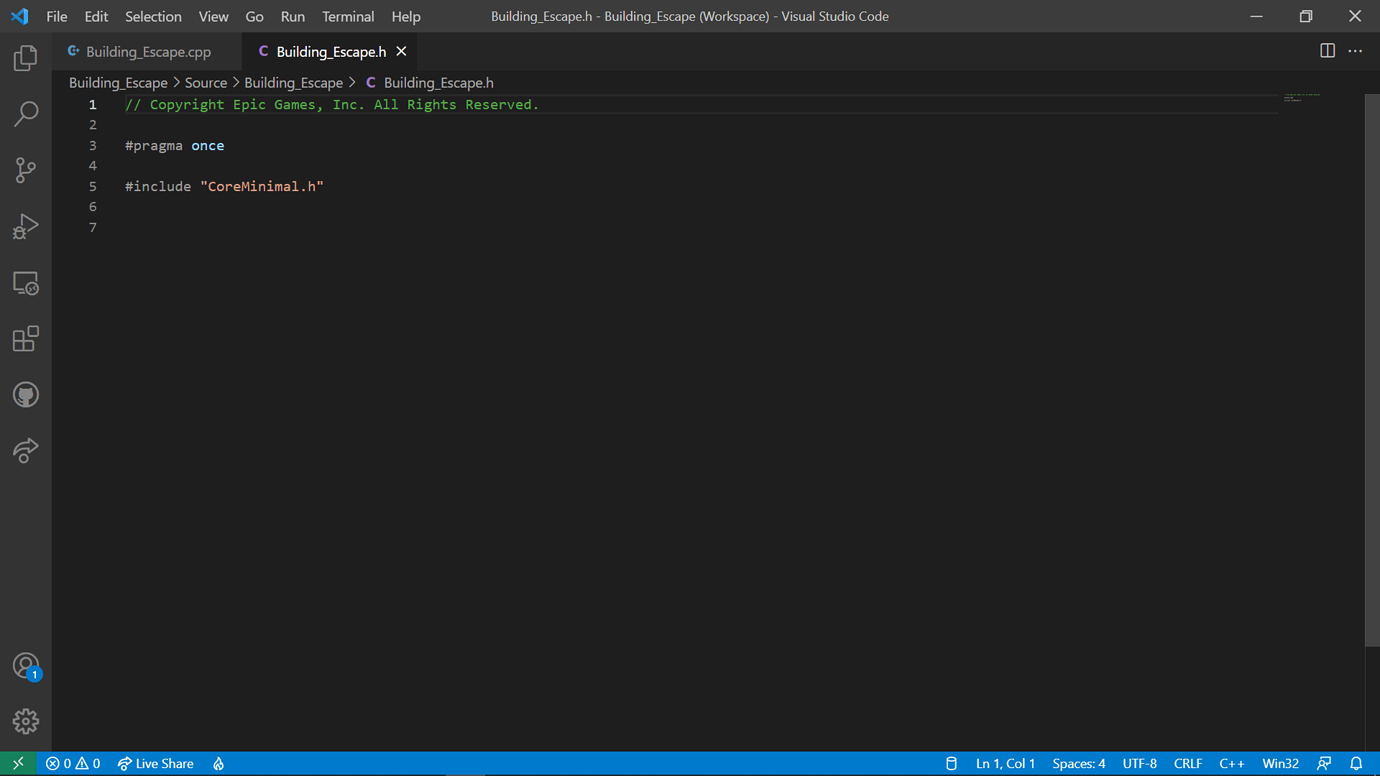
Task: Close the Building_Escape.h tab
Action: point(401,51)
